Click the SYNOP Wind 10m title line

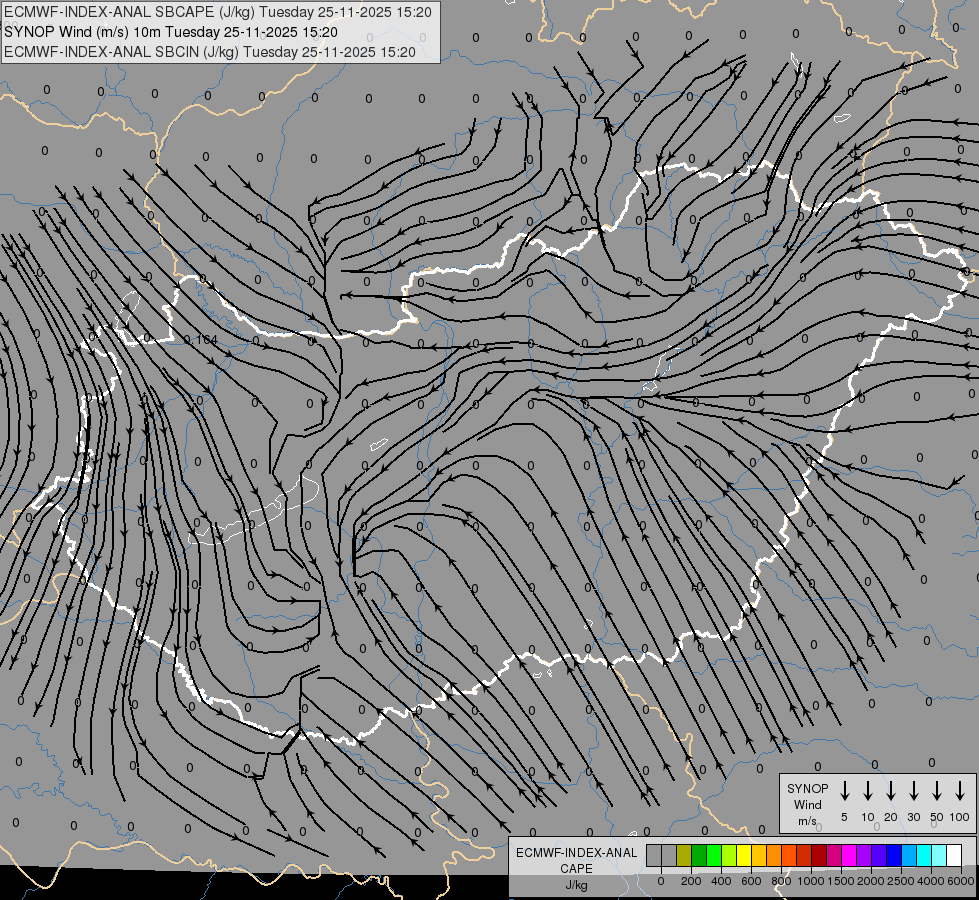[x=171, y=32]
